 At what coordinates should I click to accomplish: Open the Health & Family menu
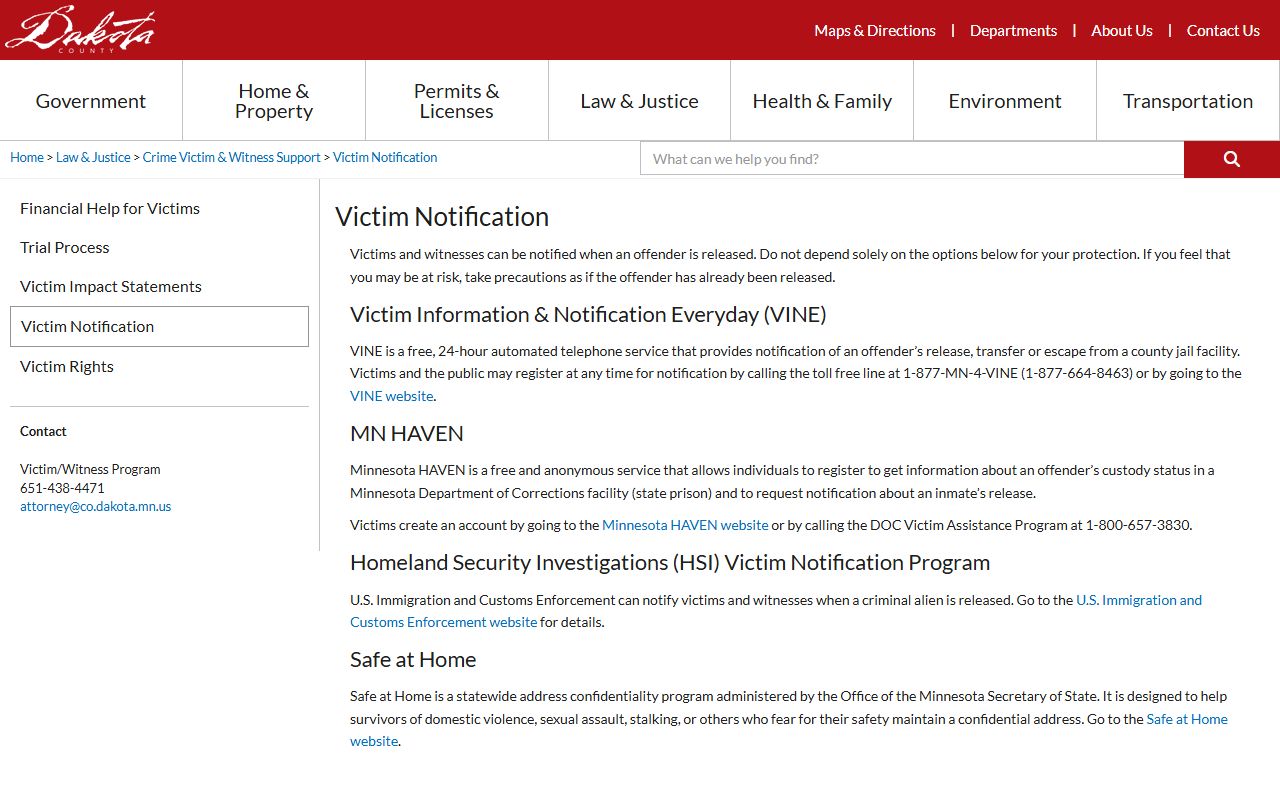(x=822, y=101)
